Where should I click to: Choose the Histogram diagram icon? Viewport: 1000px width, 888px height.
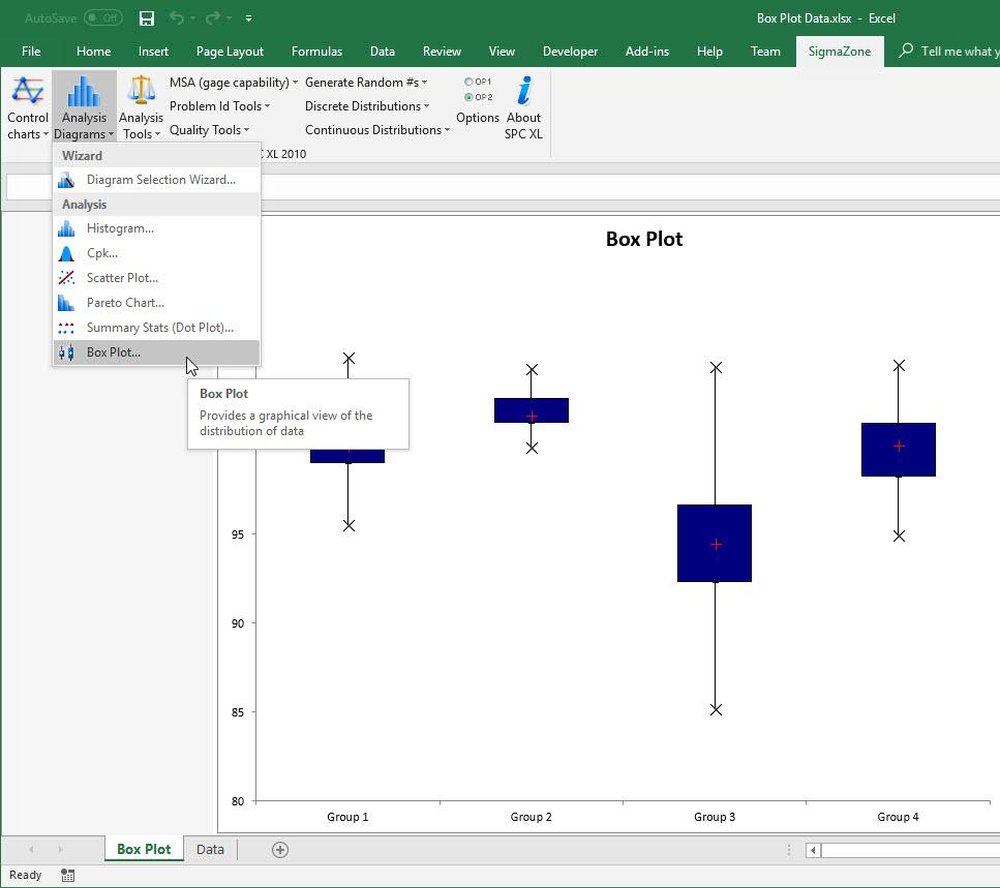pos(66,228)
